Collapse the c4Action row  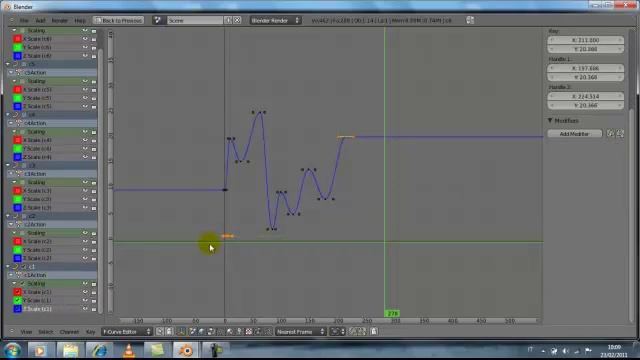pyautogui.click(x=11, y=123)
